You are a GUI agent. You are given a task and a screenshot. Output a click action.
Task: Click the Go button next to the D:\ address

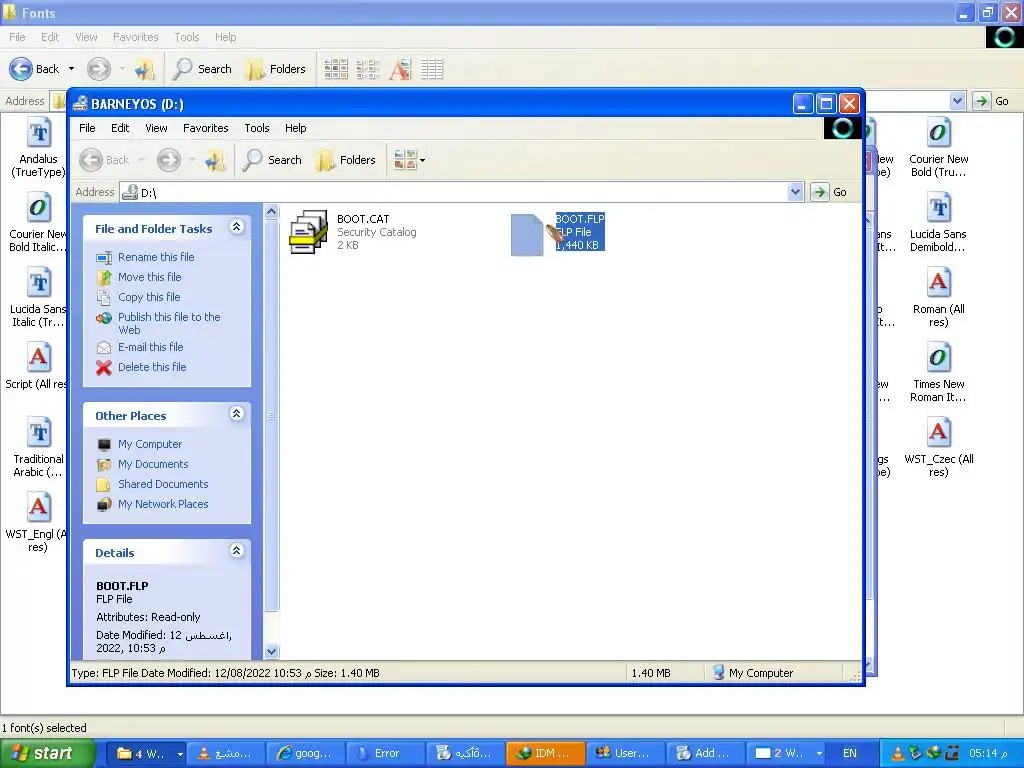pos(829,192)
